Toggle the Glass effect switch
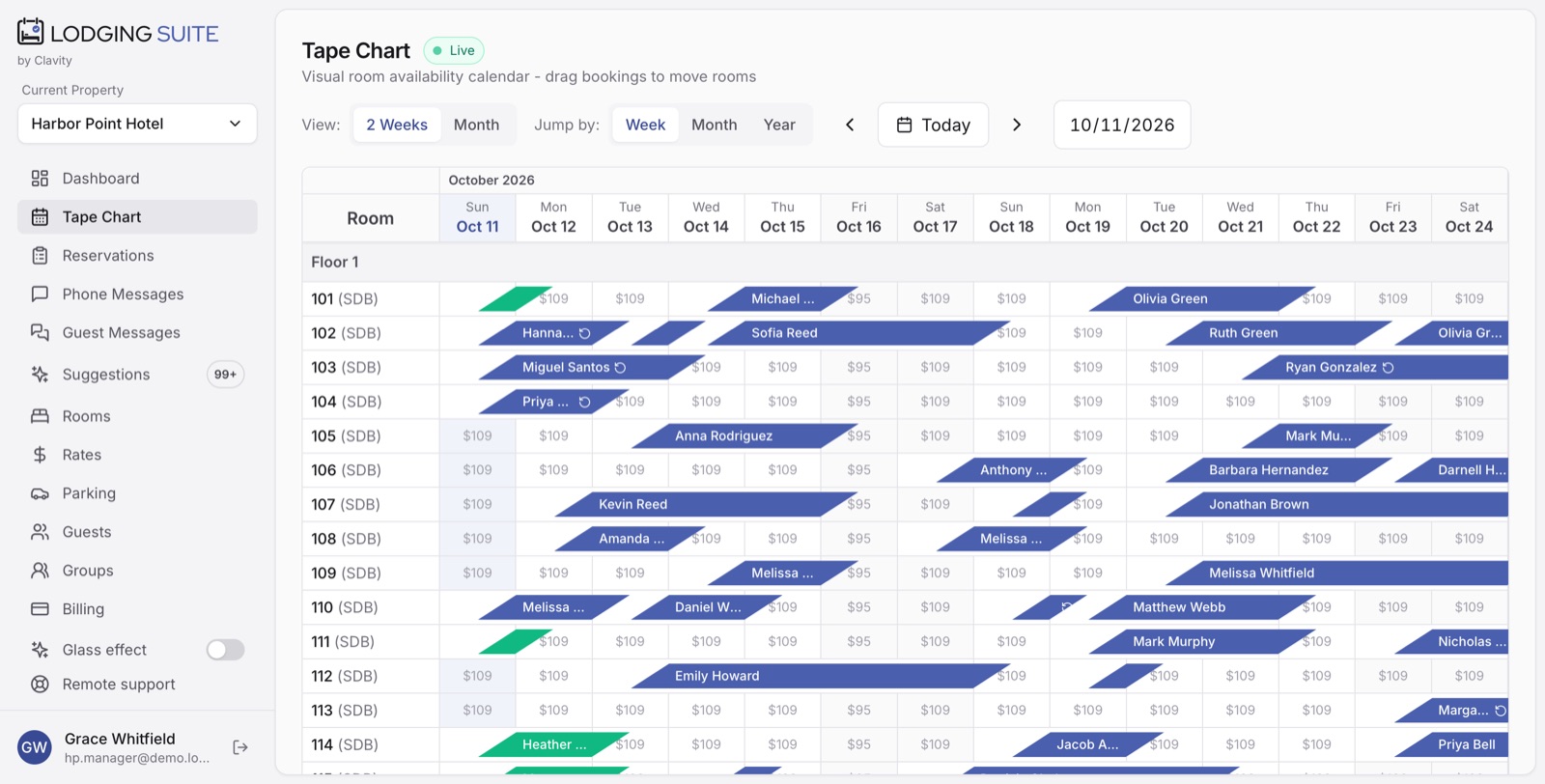This screenshot has height=784, width=1545. click(x=225, y=650)
